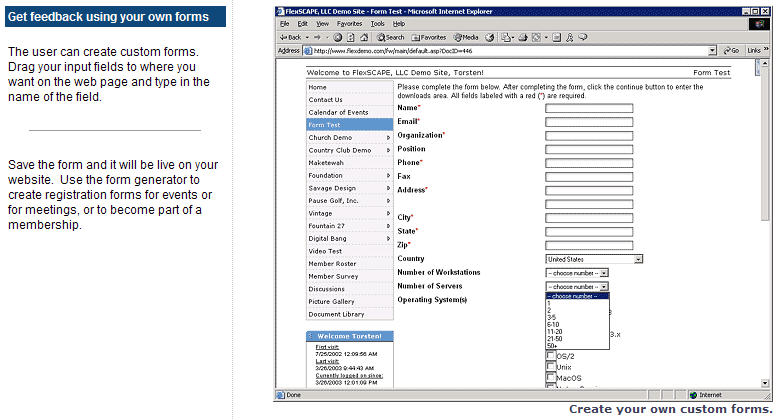778x420 pixels.
Task: Open the History toolbar icon
Action: 489,37
